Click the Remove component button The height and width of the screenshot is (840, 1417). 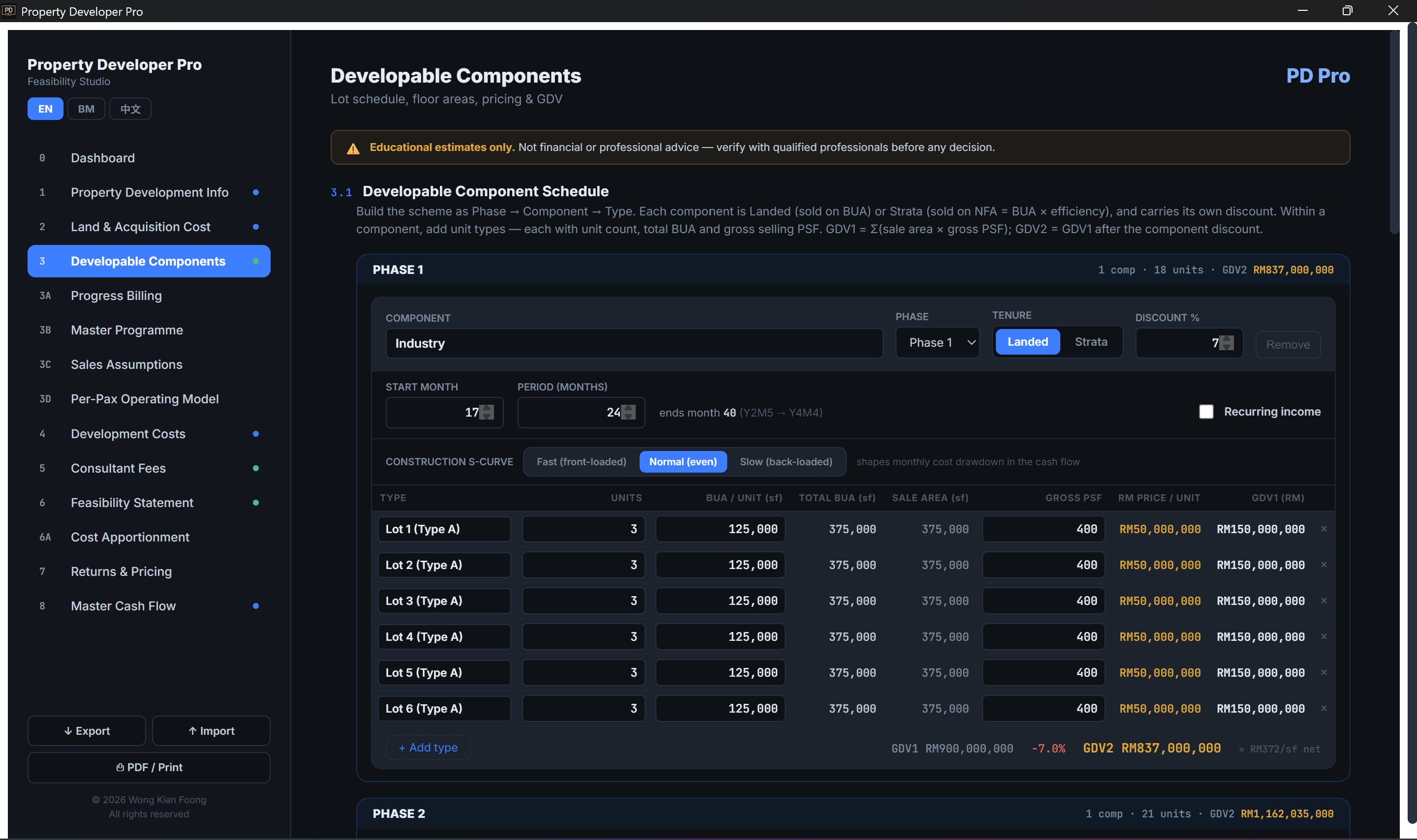pos(1288,344)
